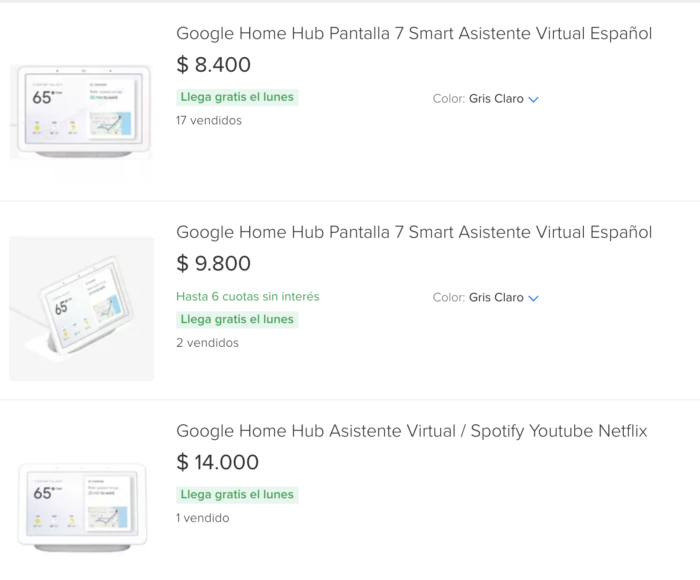The width and height of the screenshot is (700, 580).
Task: Click the 17 vendidos text
Action: coord(209,121)
